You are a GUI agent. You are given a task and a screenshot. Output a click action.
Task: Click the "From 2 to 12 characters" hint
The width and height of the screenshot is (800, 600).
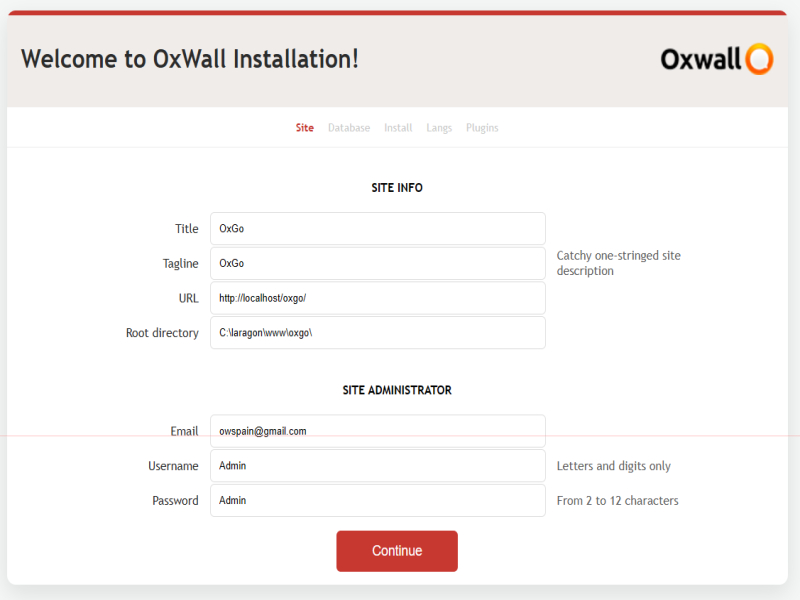pos(617,501)
